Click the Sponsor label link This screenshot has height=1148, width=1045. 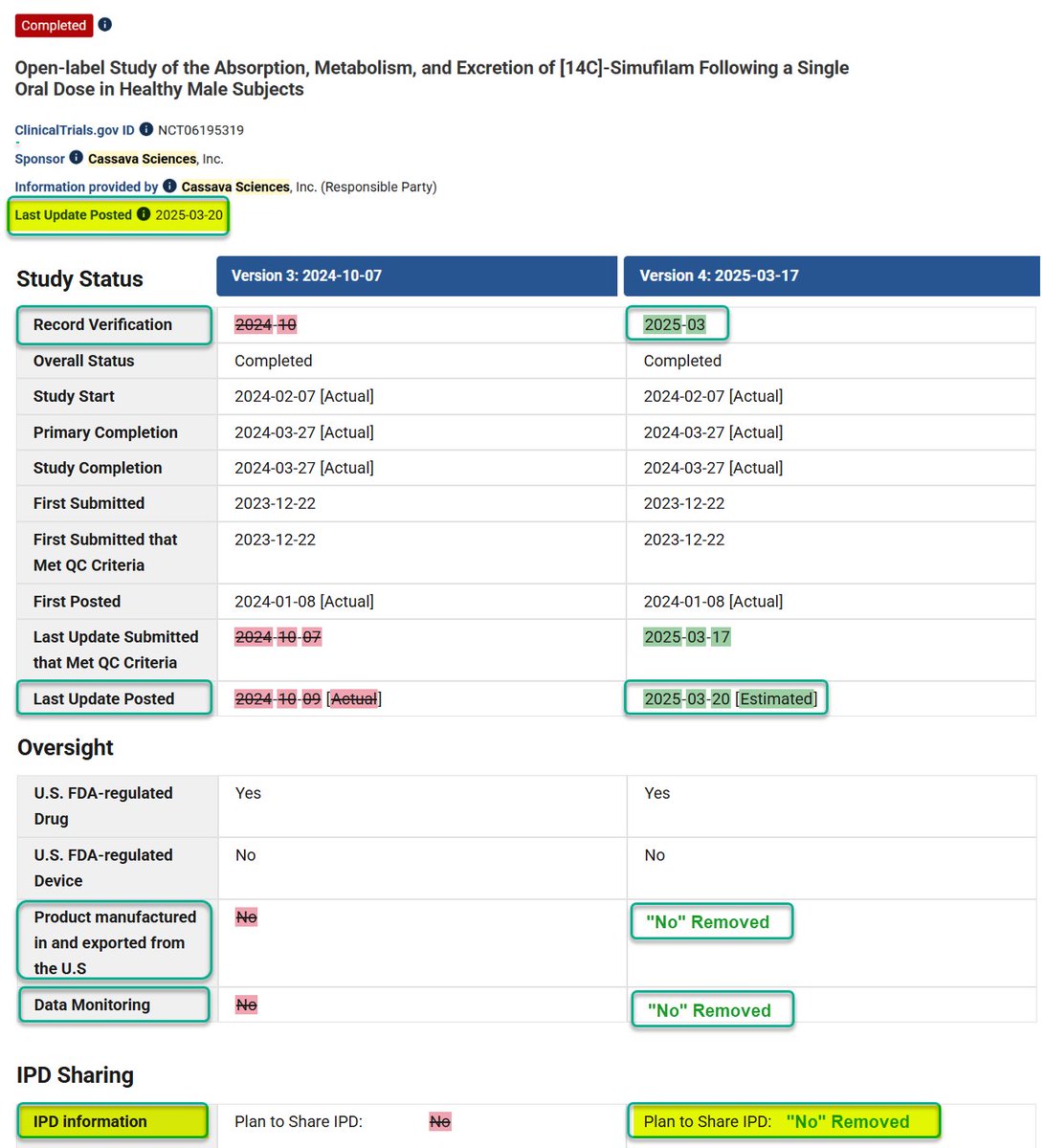click(x=40, y=159)
